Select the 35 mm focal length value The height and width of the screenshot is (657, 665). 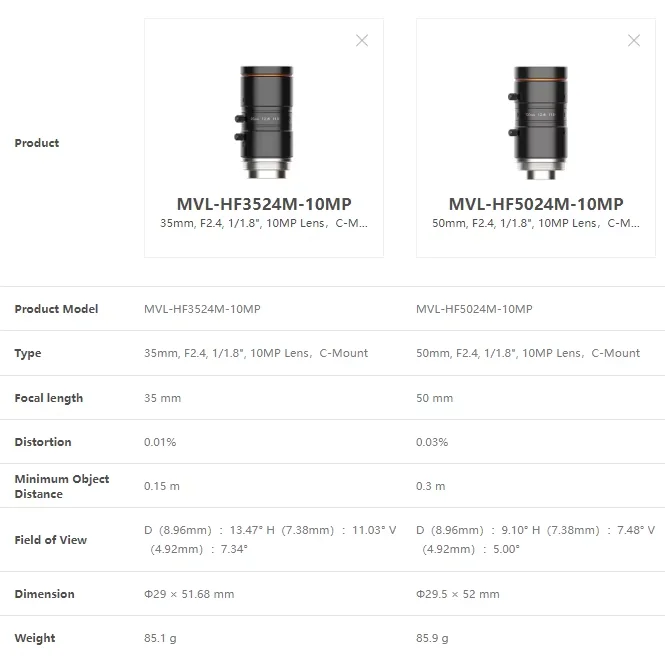[162, 398]
